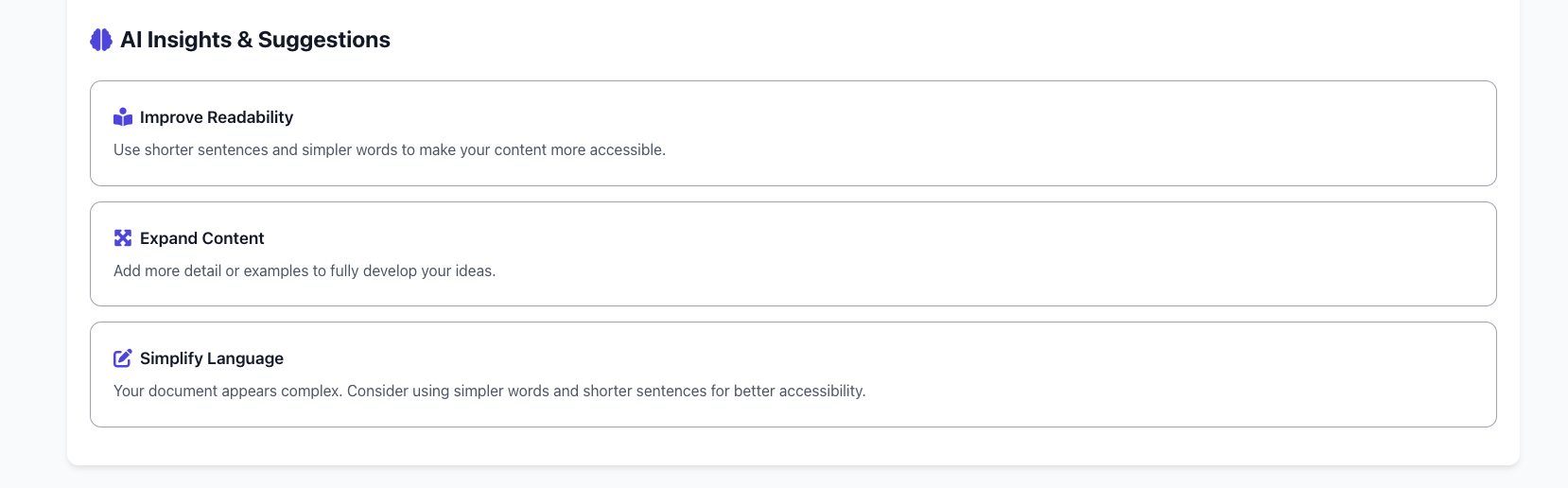This screenshot has width=1568, height=488.
Task: Click the word 'Language' in third card title
Action: [247, 358]
